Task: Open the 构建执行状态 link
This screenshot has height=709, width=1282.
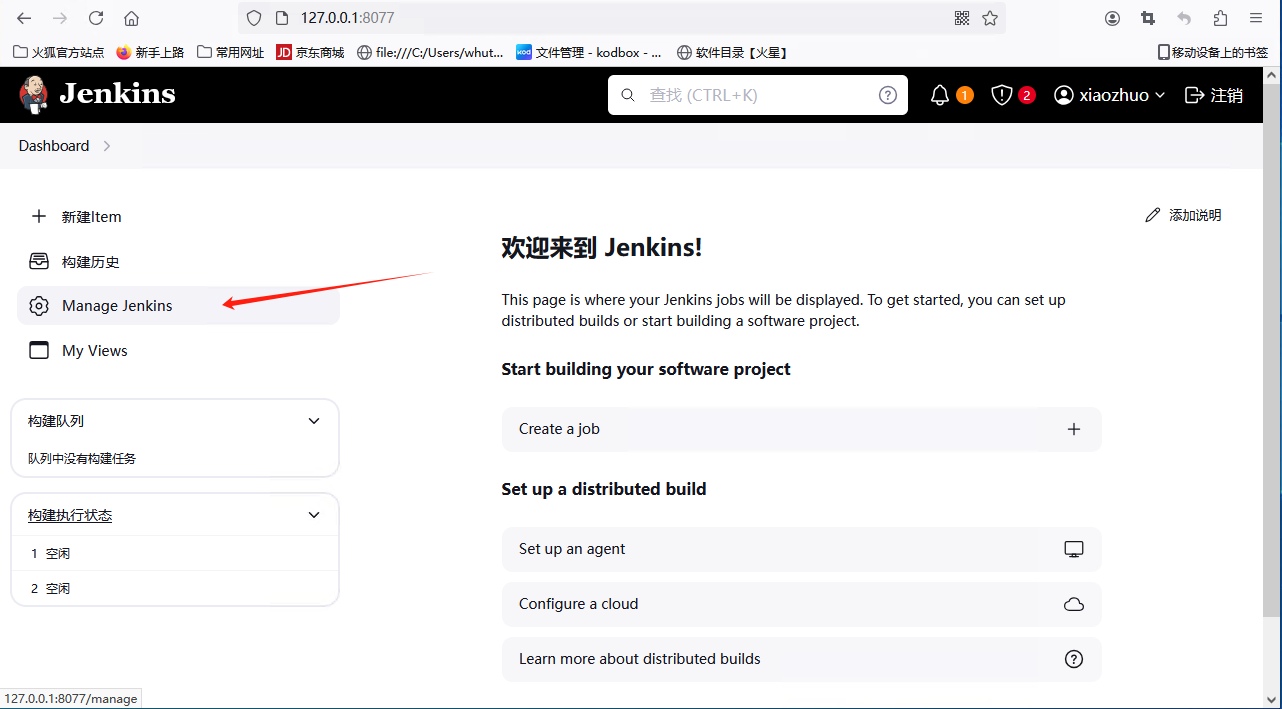Action: (70, 516)
